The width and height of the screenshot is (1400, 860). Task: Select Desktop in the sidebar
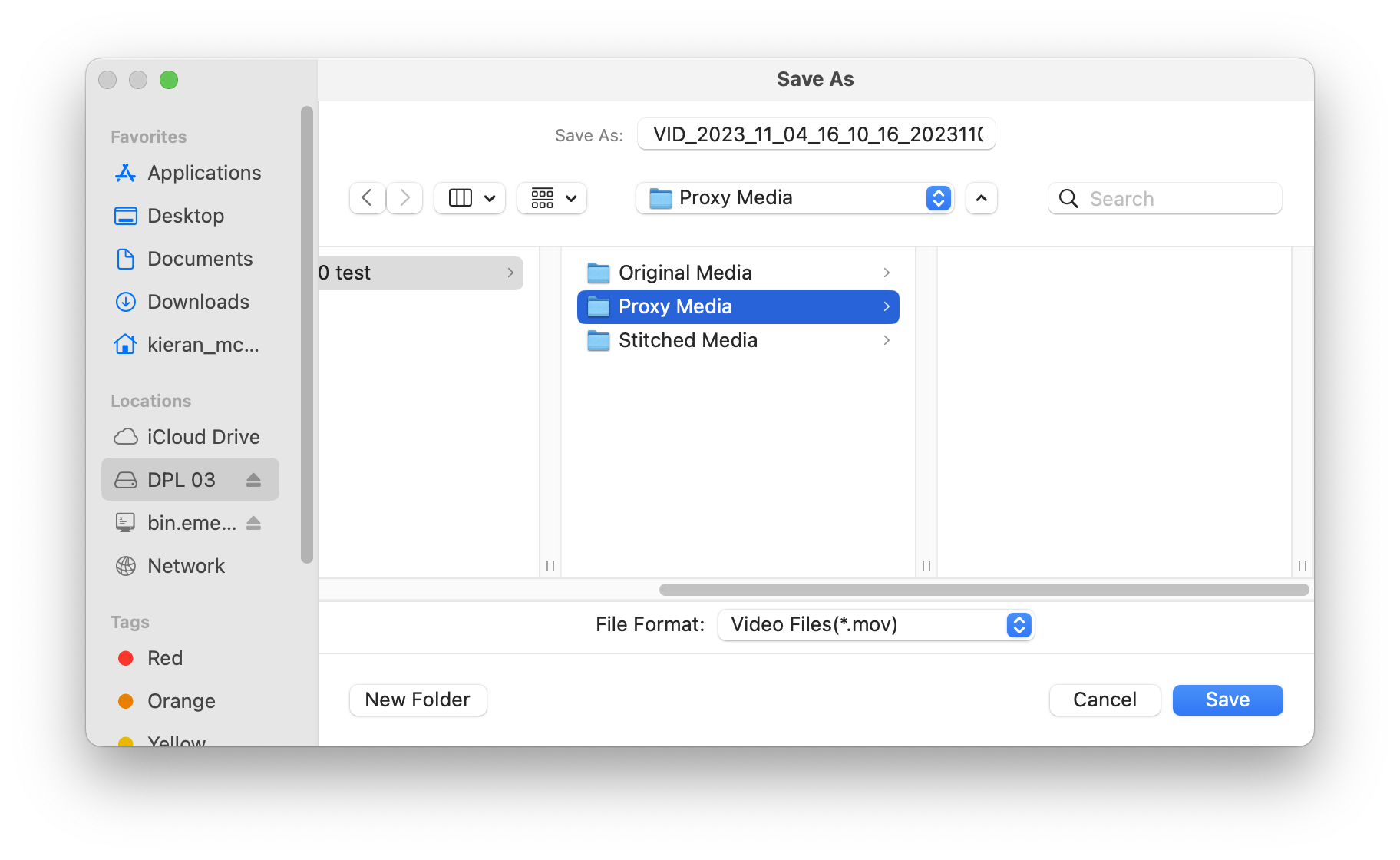click(x=190, y=216)
